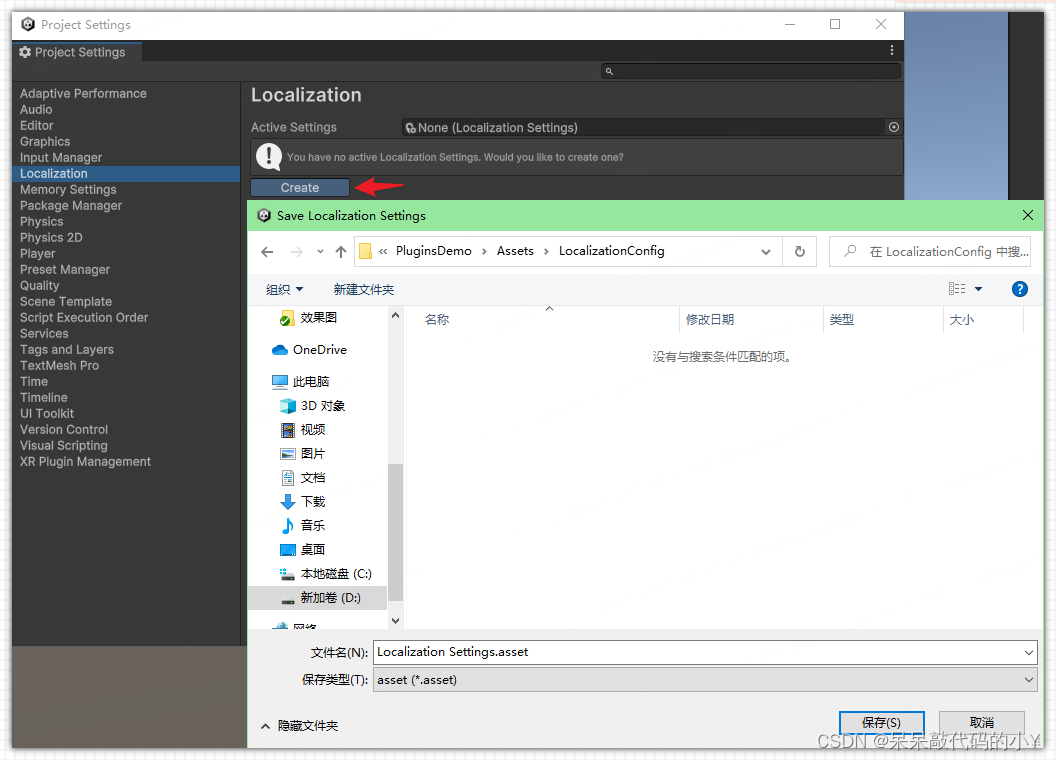Image resolution: width=1056 pixels, height=760 pixels.
Task: Open 保存类型 asset dropdown
Action: click(704, 680)
